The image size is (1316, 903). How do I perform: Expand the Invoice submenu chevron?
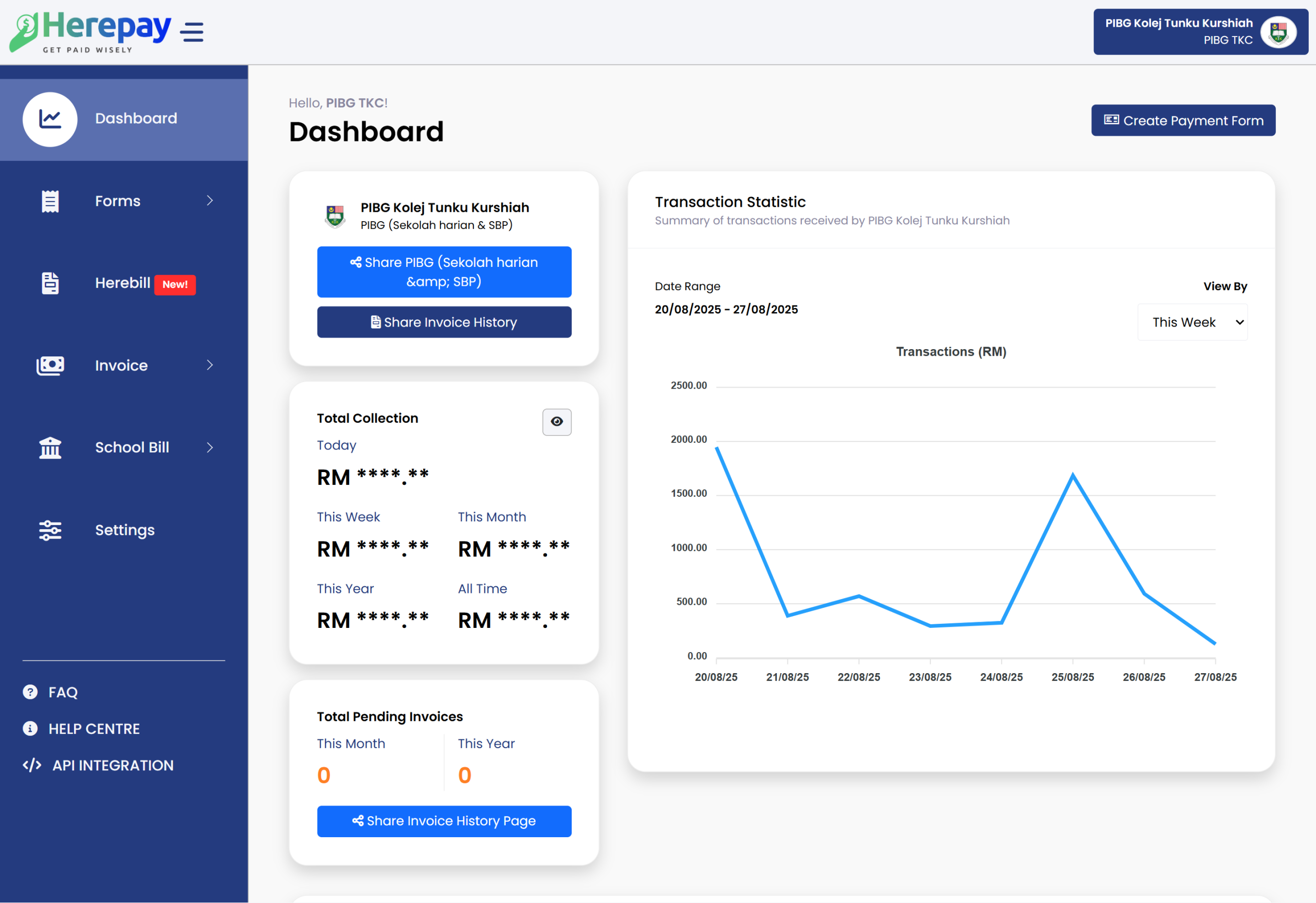coord(210,365)
